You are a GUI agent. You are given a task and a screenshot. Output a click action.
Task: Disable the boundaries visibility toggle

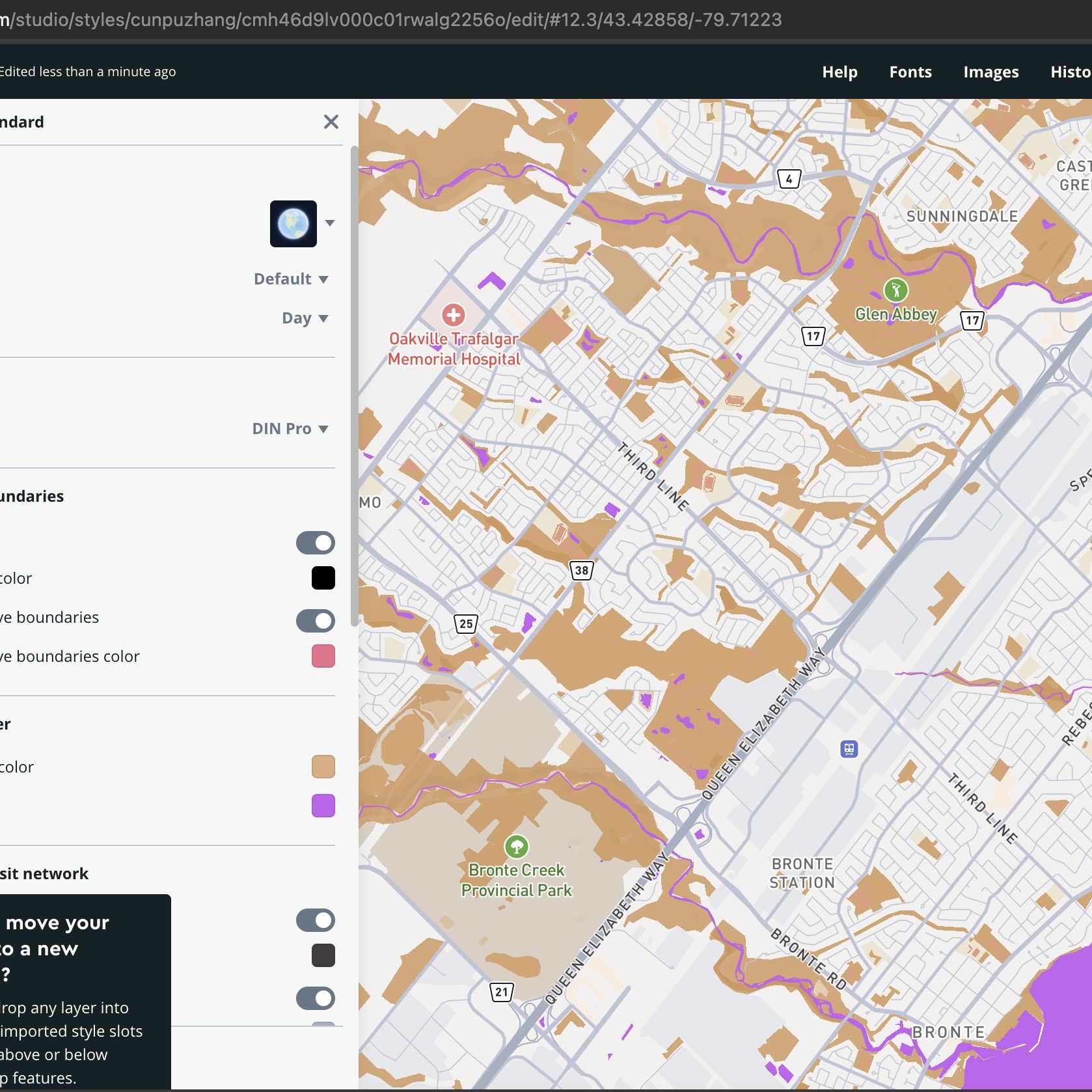pyautogui.click(x=315, y=542)
